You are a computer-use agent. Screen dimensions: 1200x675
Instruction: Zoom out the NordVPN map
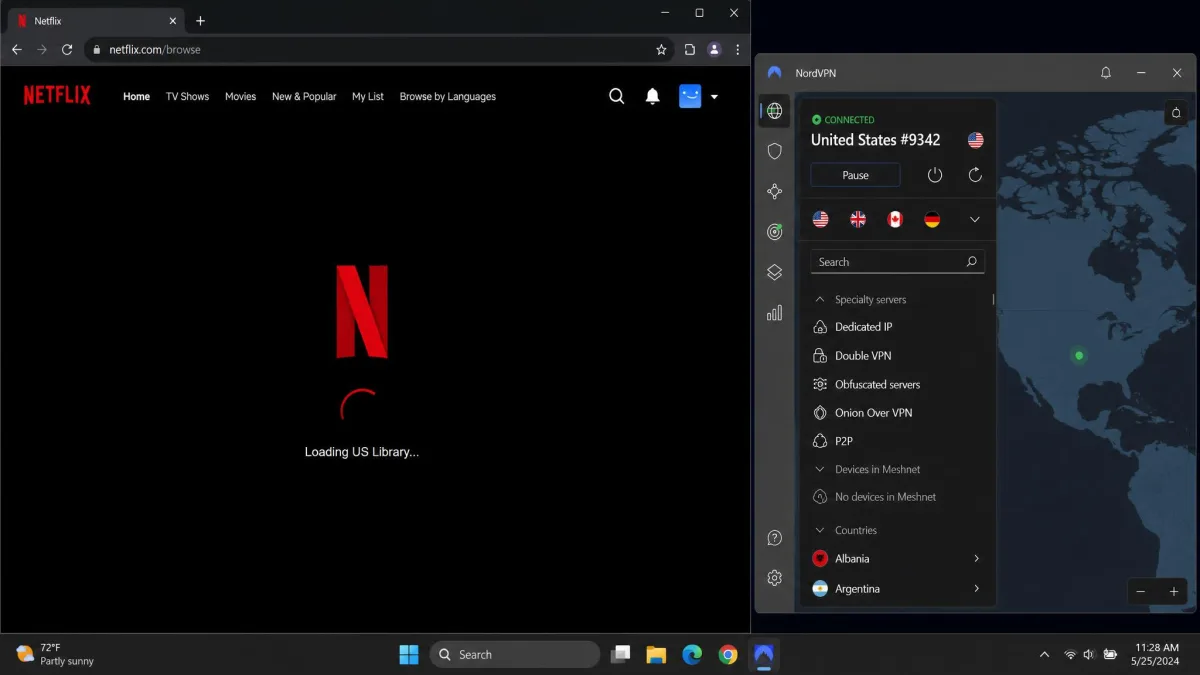point(1140,592)
